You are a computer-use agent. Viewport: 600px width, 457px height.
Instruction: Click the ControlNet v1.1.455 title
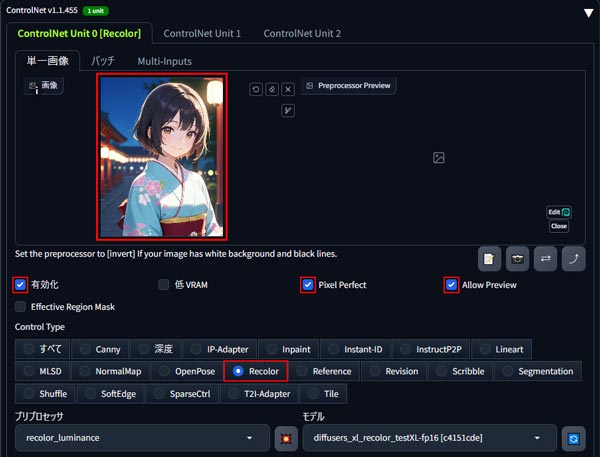pos(42,10)
